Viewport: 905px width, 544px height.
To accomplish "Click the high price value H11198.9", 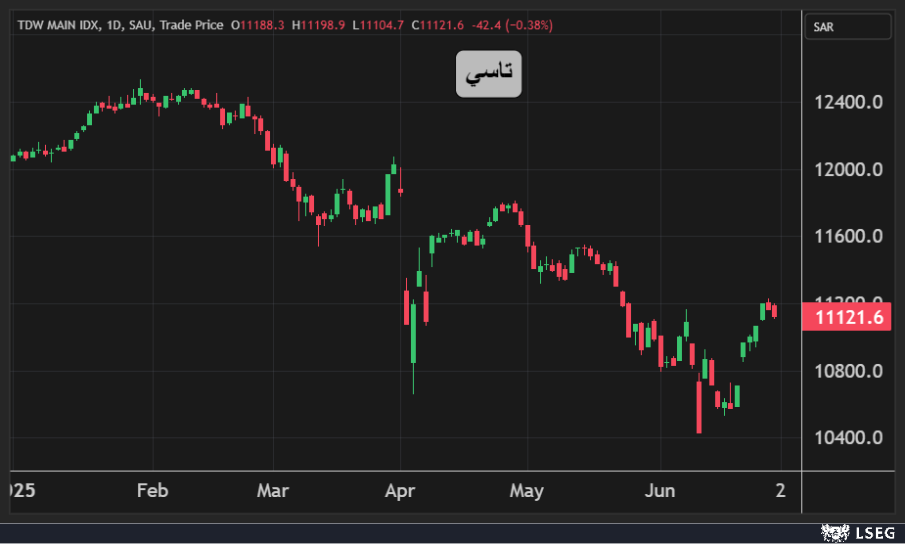I will point(319,24).
